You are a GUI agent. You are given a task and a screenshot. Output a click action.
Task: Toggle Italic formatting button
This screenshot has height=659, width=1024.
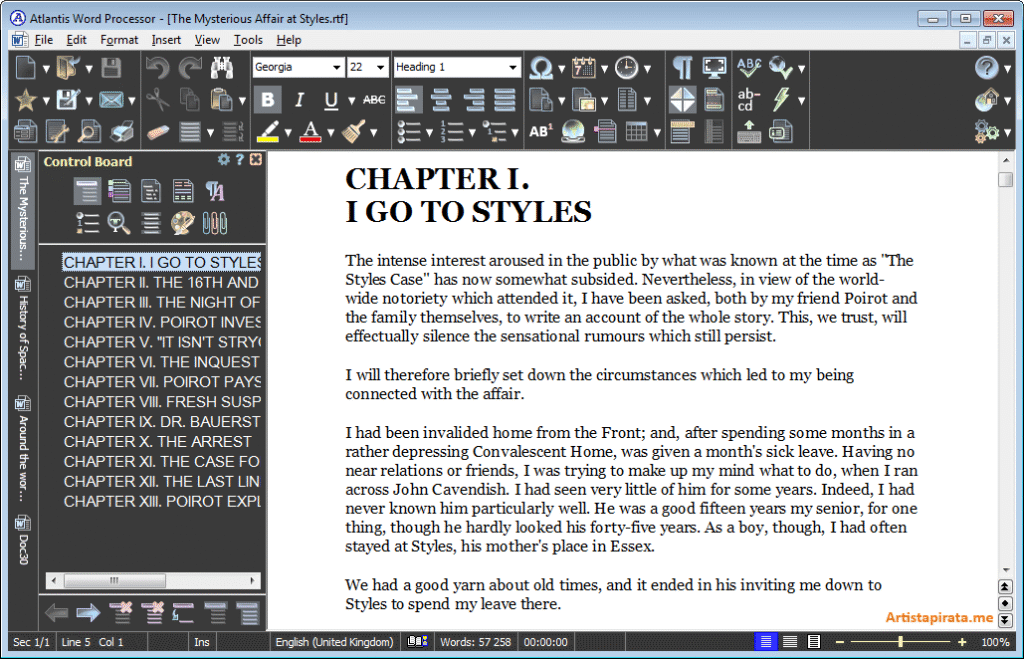(x=298, y=99)
